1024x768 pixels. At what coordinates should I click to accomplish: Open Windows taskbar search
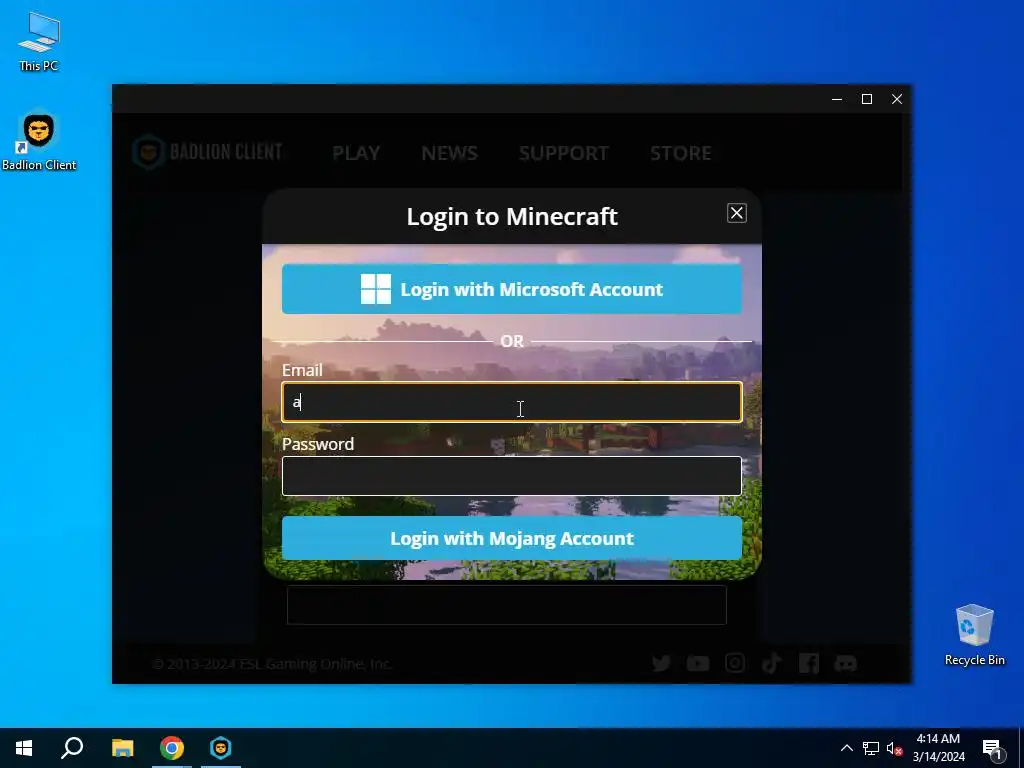(x=72, y=748)
